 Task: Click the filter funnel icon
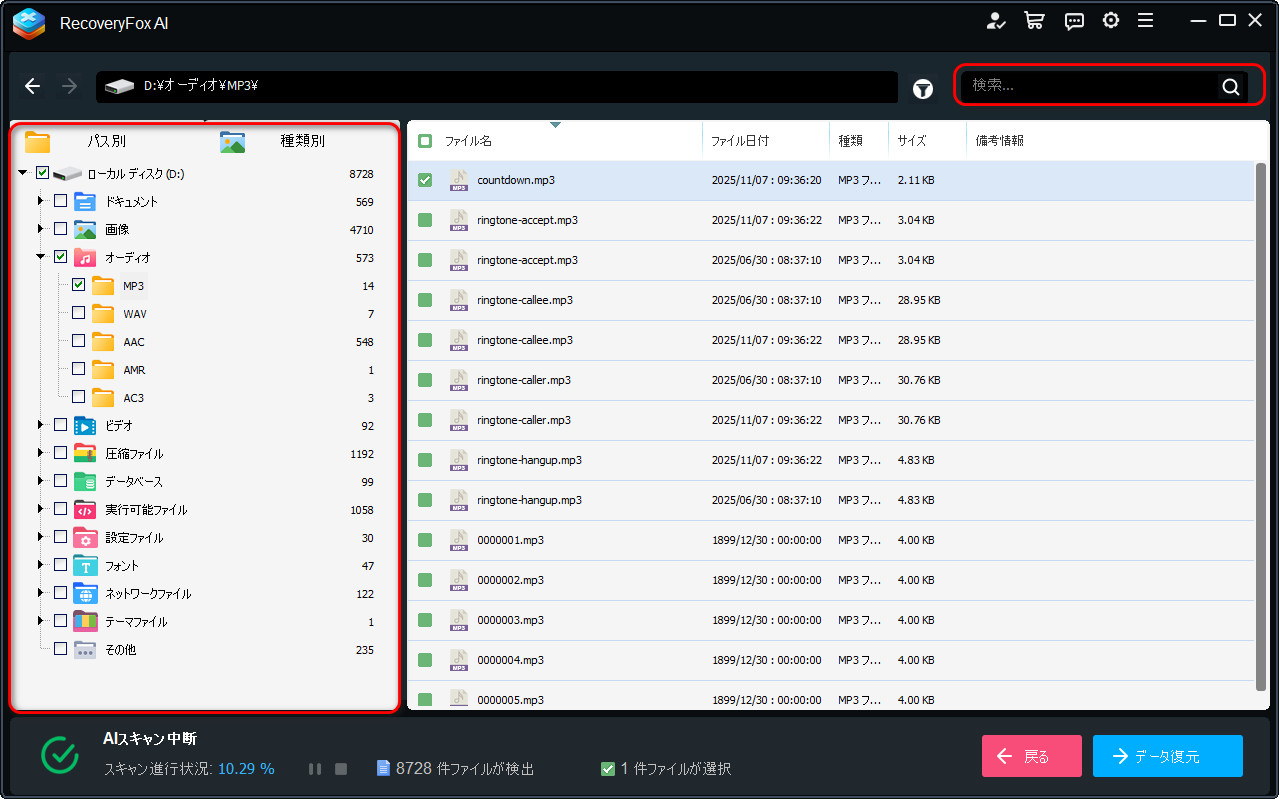(x=922, y=89)
